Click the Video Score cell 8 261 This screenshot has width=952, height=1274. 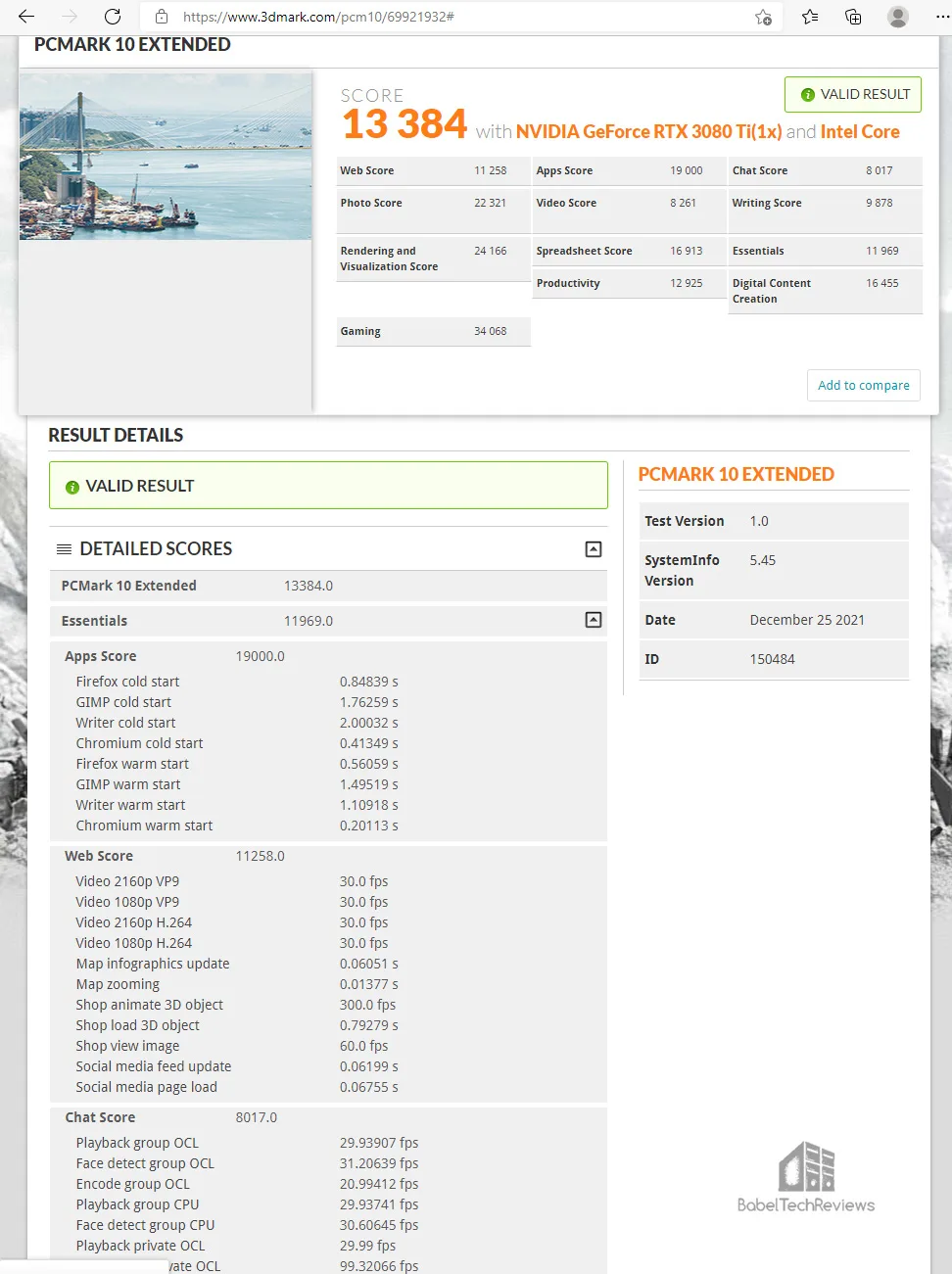click(630, 210)
